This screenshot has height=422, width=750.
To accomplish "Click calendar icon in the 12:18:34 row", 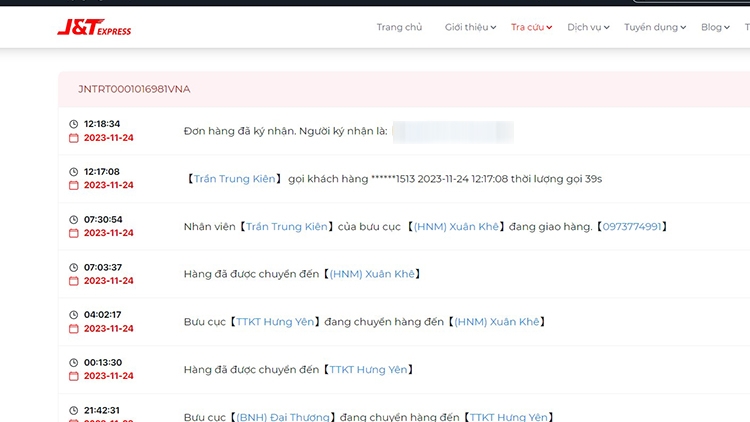I will point(74,138).
